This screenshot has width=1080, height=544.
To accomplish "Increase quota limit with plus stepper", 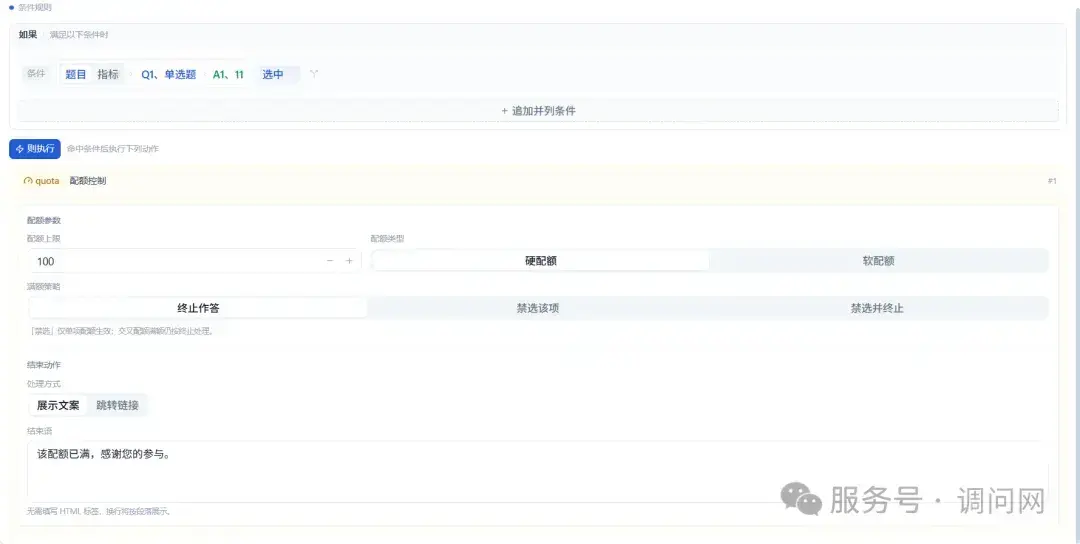I will pyautogui.click(x=349, y=261).
